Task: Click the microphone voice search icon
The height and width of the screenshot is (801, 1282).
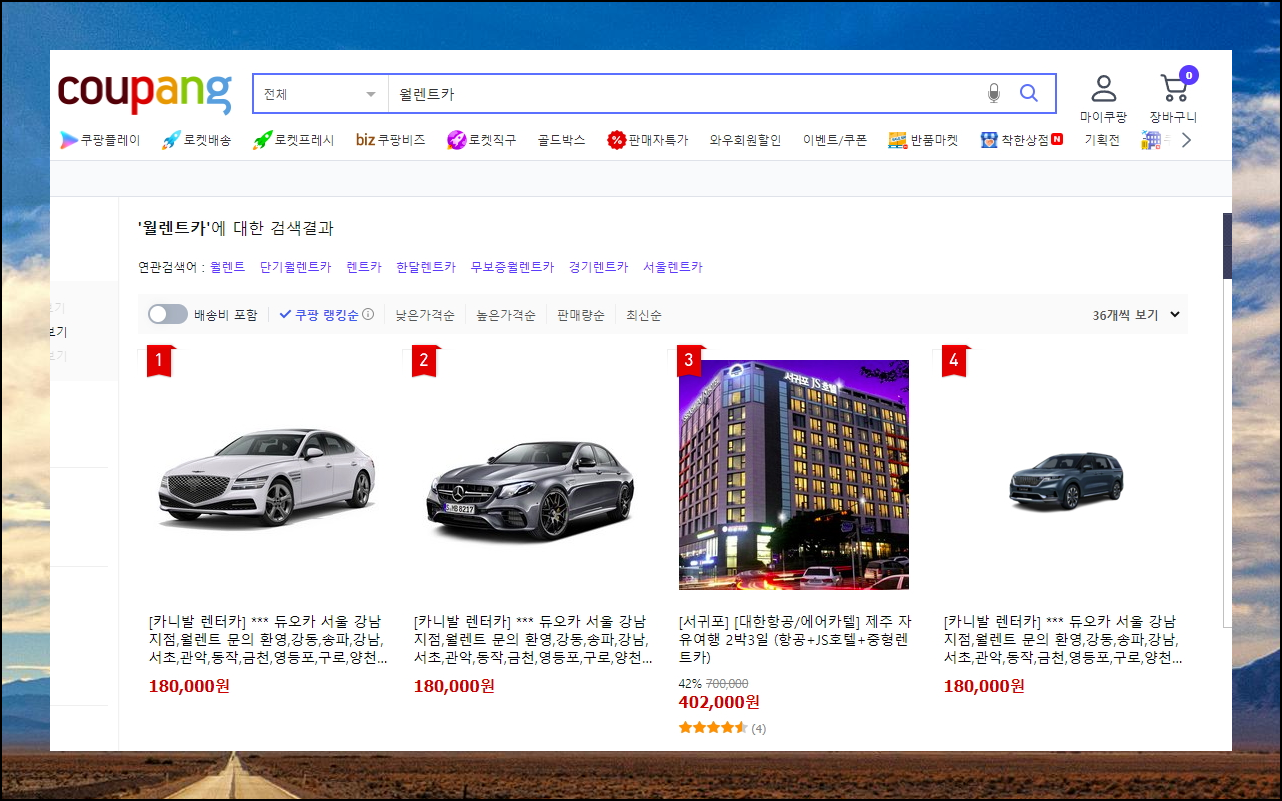Action: [x=993, y=93]
